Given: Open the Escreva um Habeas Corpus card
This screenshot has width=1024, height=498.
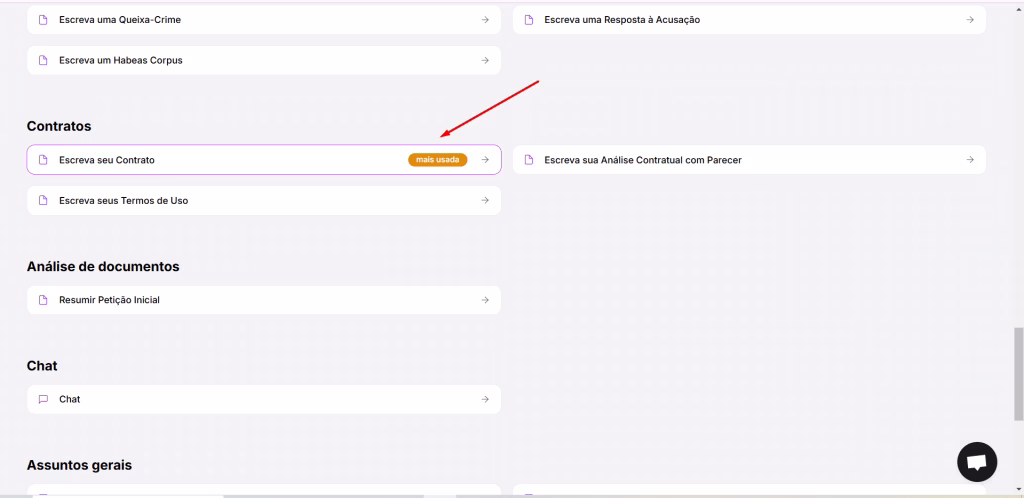Looking at the screenshot, I should coord(264,60).
